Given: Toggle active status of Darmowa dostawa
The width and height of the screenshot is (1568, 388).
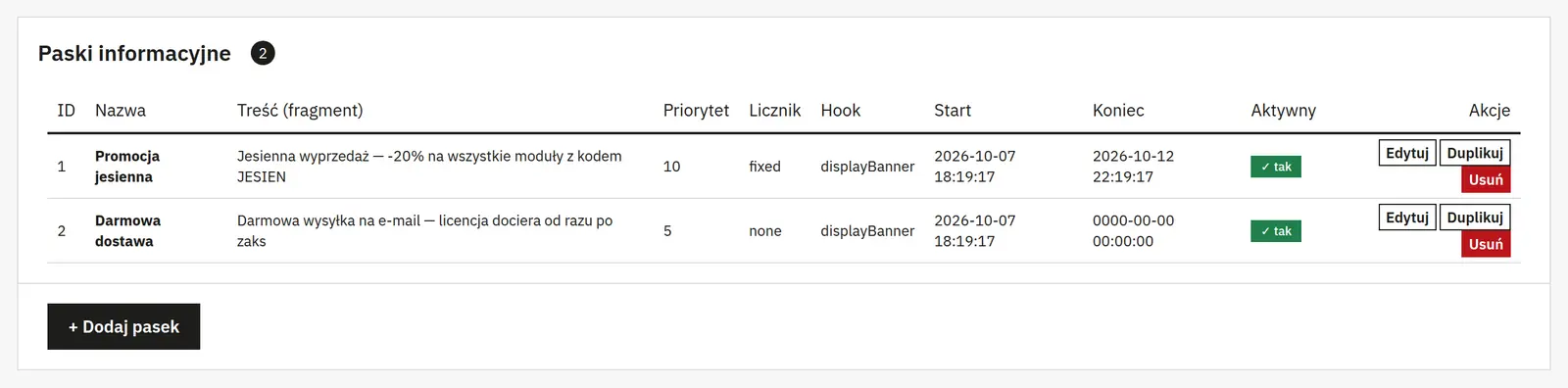Looking at the screenshot, I should (1276, 231).
